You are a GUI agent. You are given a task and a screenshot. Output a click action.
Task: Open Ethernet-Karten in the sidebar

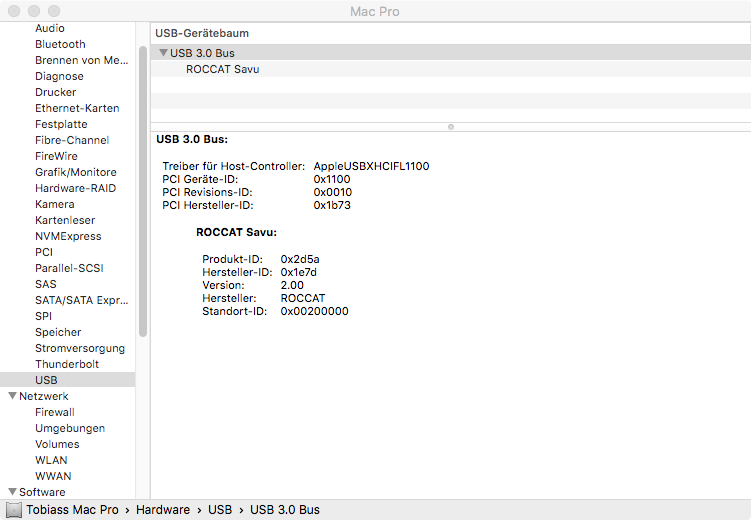[x=77, y=108]
